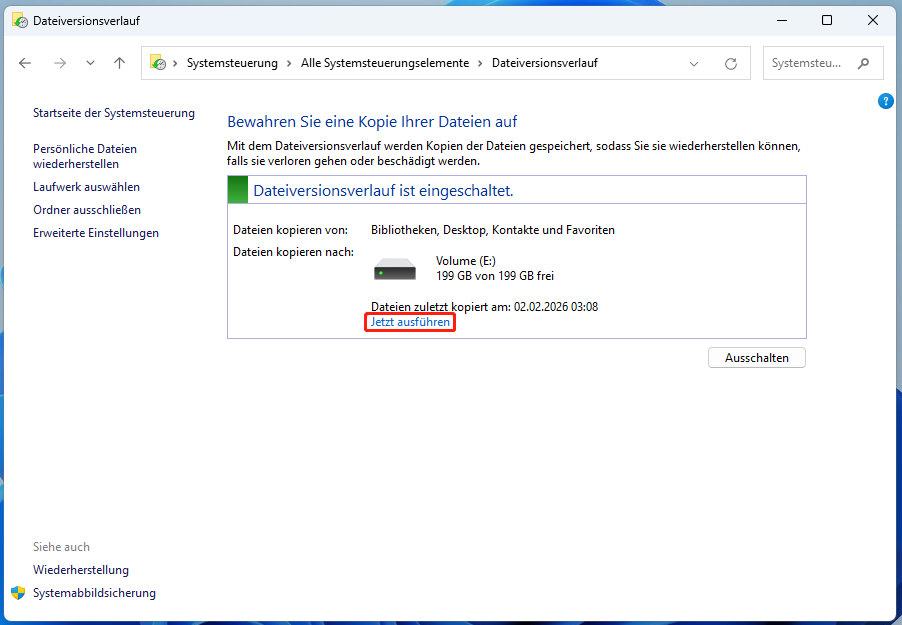This screenshot has height=625, width=902.
Task: Open Ordner ausschließen
Action: 87,209
